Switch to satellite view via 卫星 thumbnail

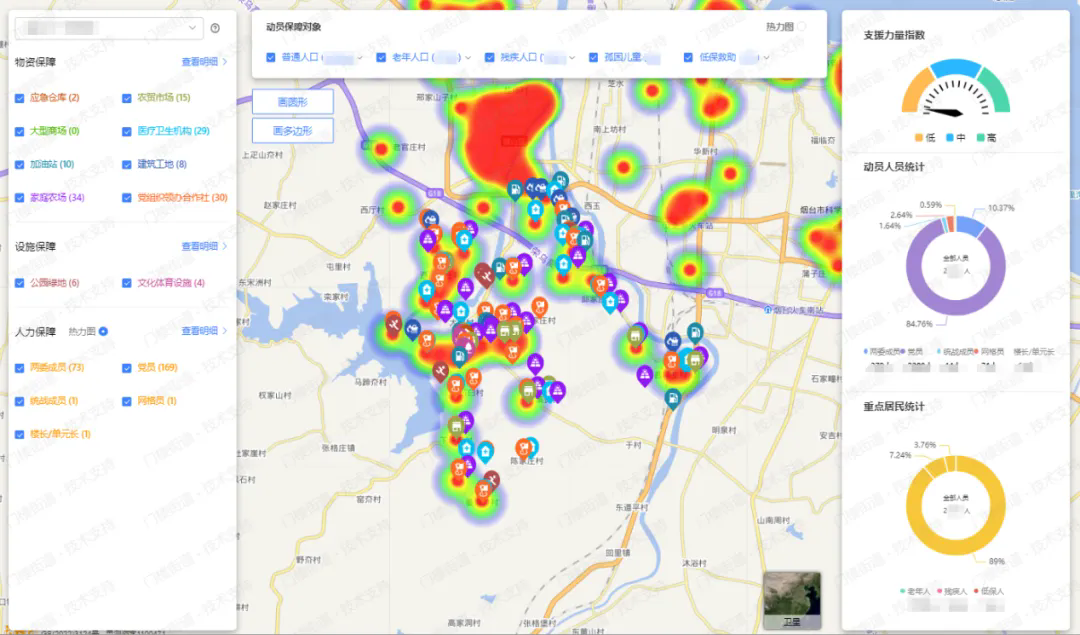pyautogui.click(x=792, y=600)
